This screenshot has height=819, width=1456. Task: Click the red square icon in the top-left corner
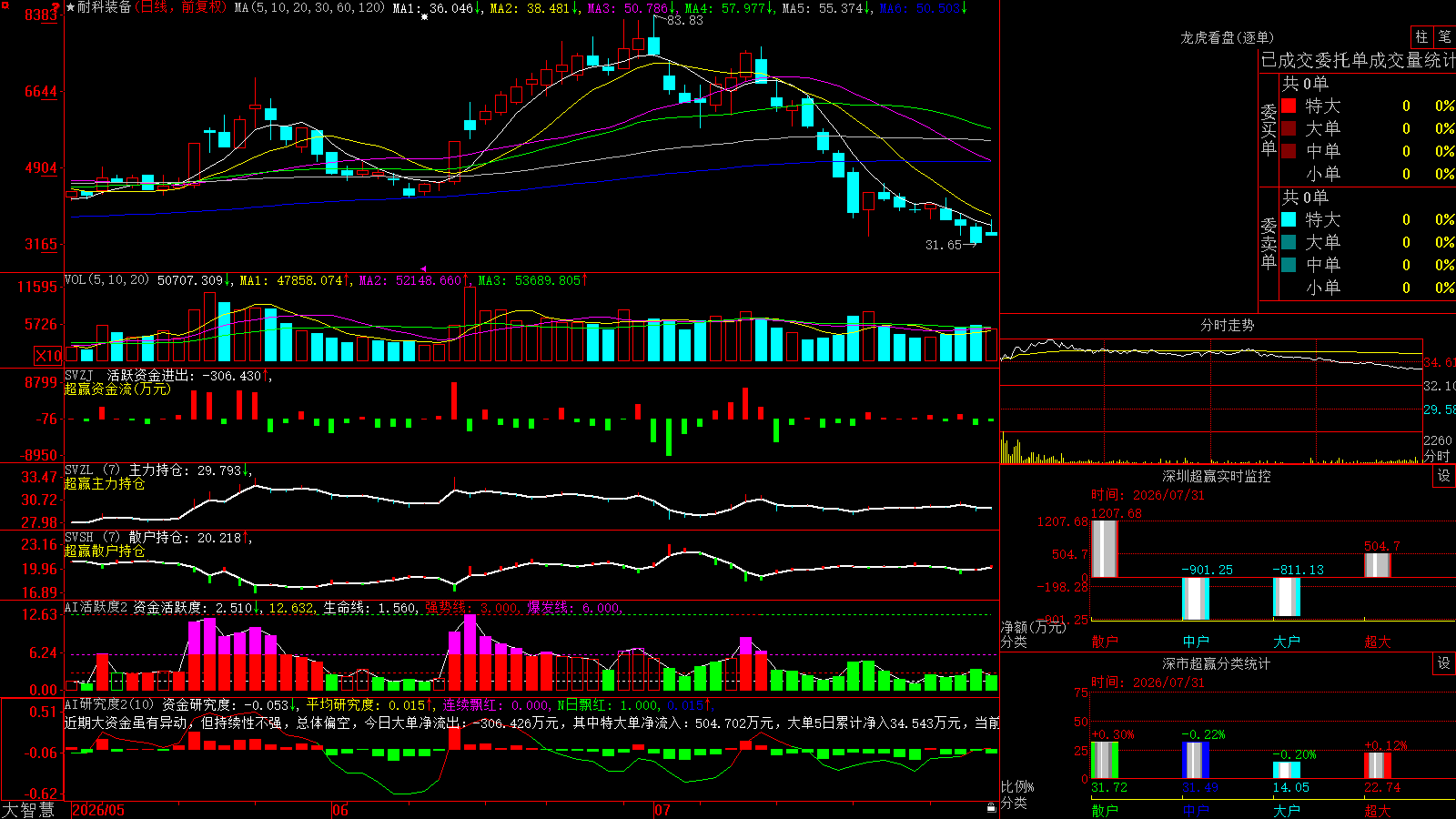[5, 5]
